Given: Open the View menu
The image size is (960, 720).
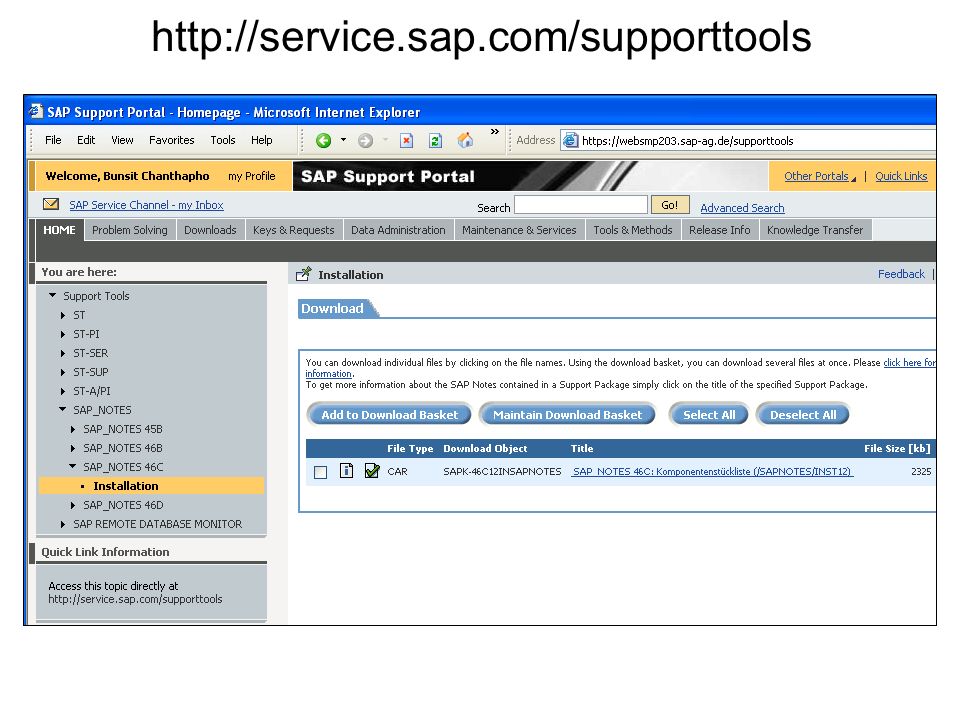Looking at the screenshot, I should pos(122,140).
